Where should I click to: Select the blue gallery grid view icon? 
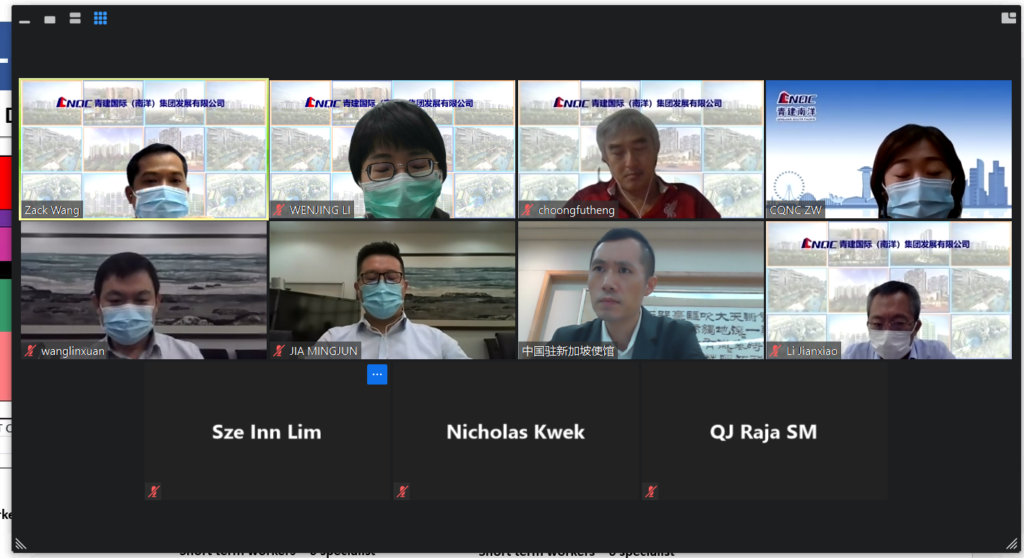[101, 18]
